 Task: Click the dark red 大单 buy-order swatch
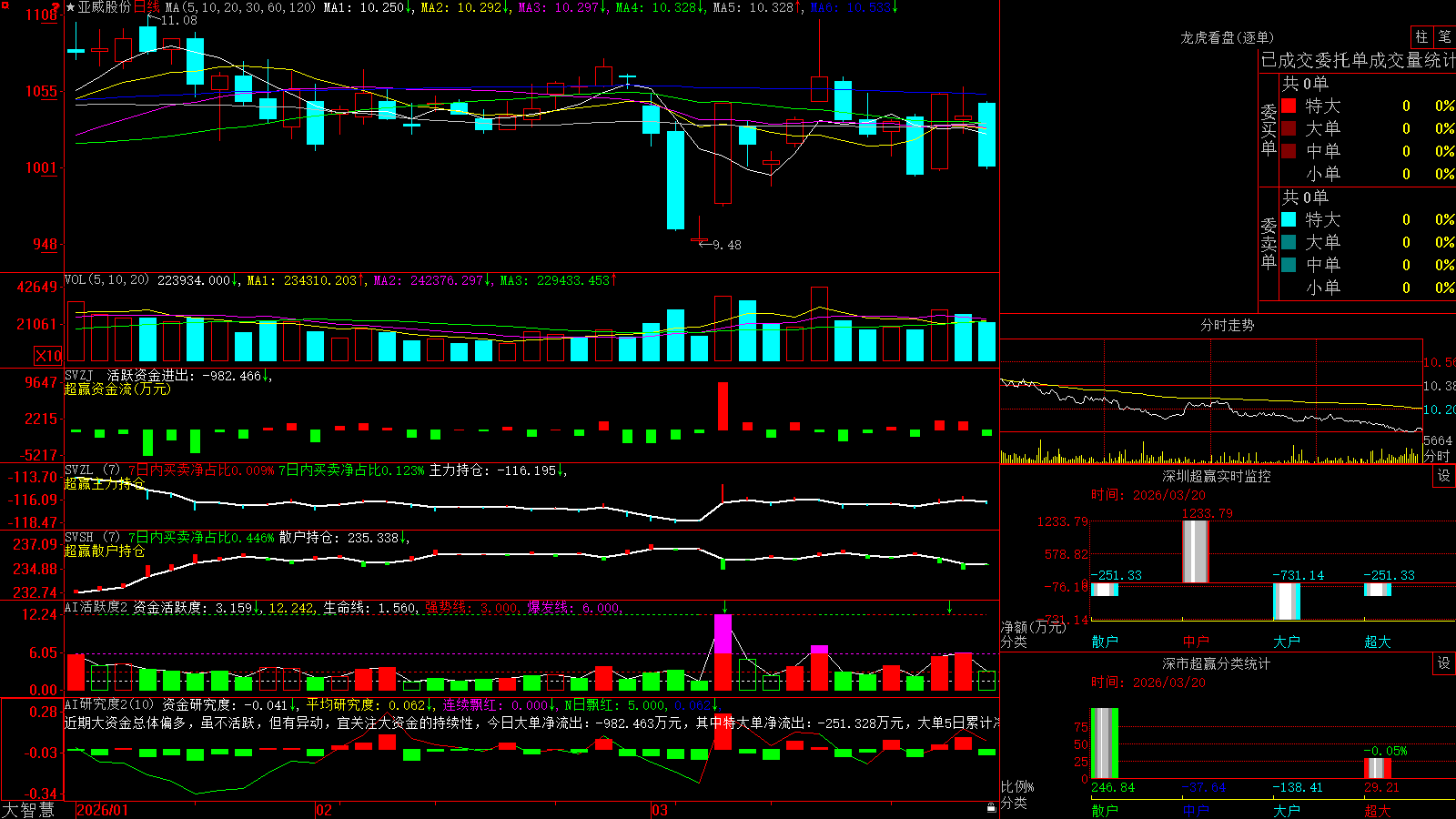click(x=1289, y=128)
